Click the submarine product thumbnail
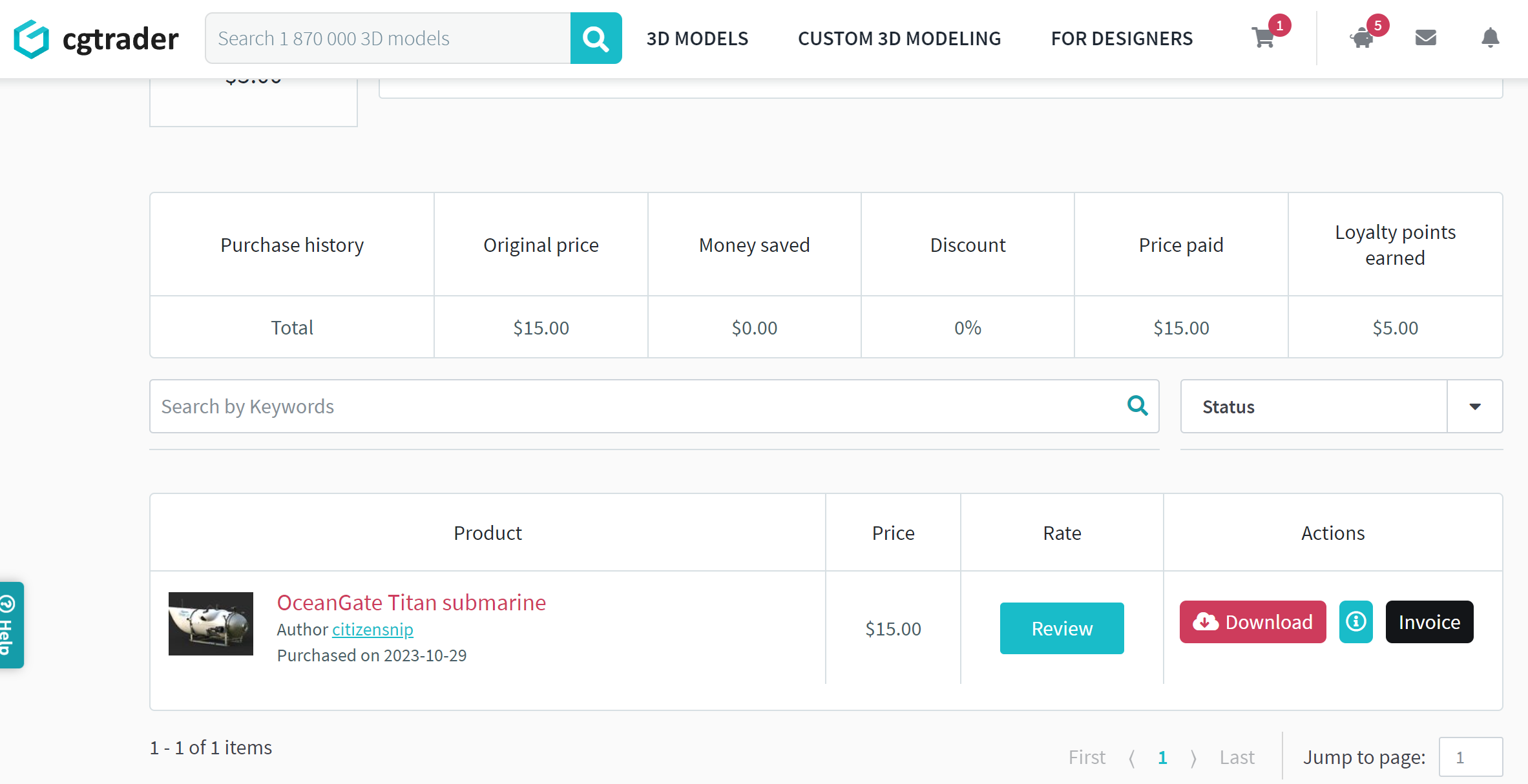 coord(211,624)
